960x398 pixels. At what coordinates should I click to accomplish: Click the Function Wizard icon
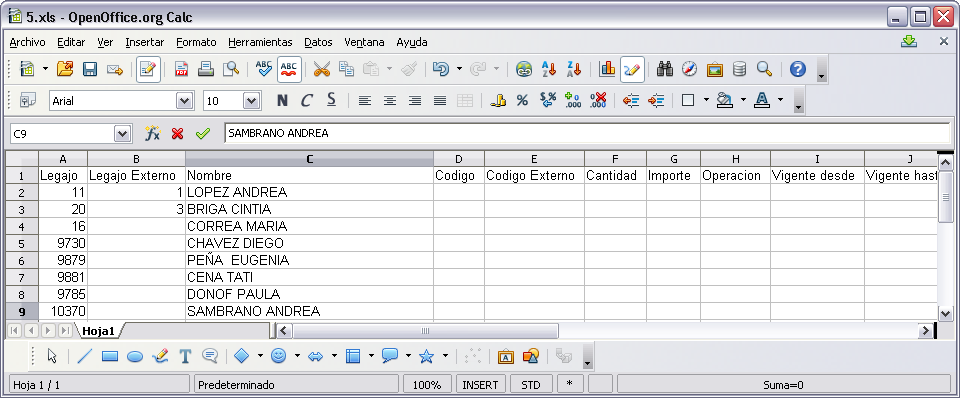click(x=152, y=133)
